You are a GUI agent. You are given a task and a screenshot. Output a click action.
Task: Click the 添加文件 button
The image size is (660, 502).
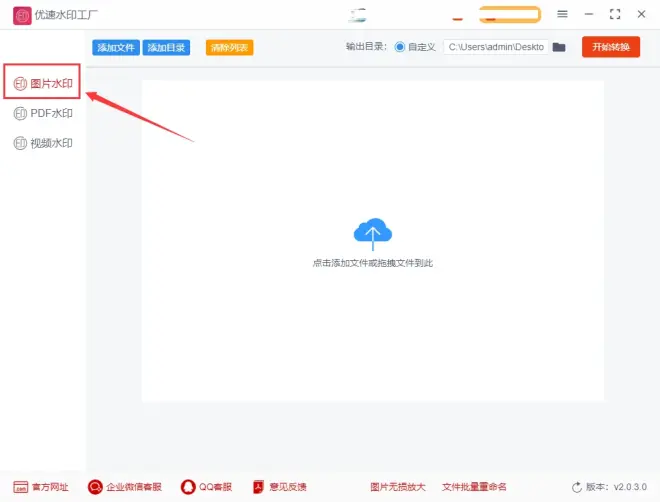(x=116, y=47)
